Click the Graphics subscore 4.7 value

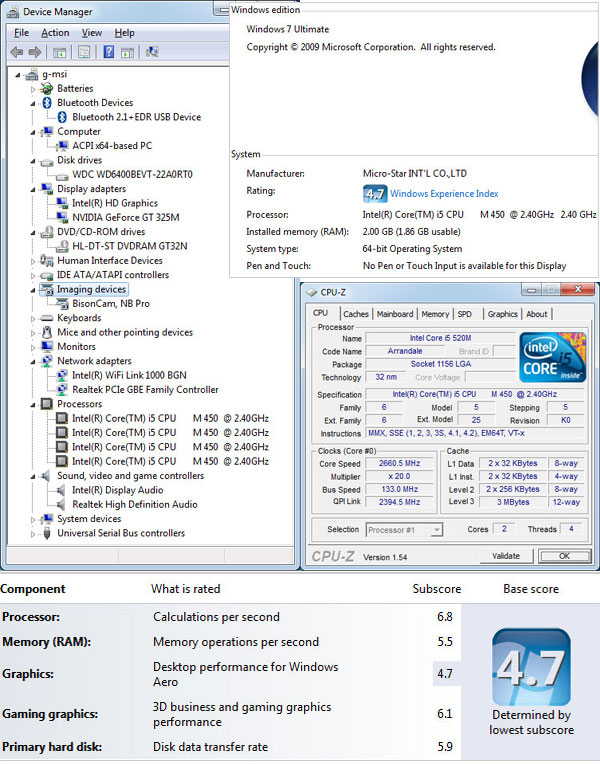click(445, 674)
